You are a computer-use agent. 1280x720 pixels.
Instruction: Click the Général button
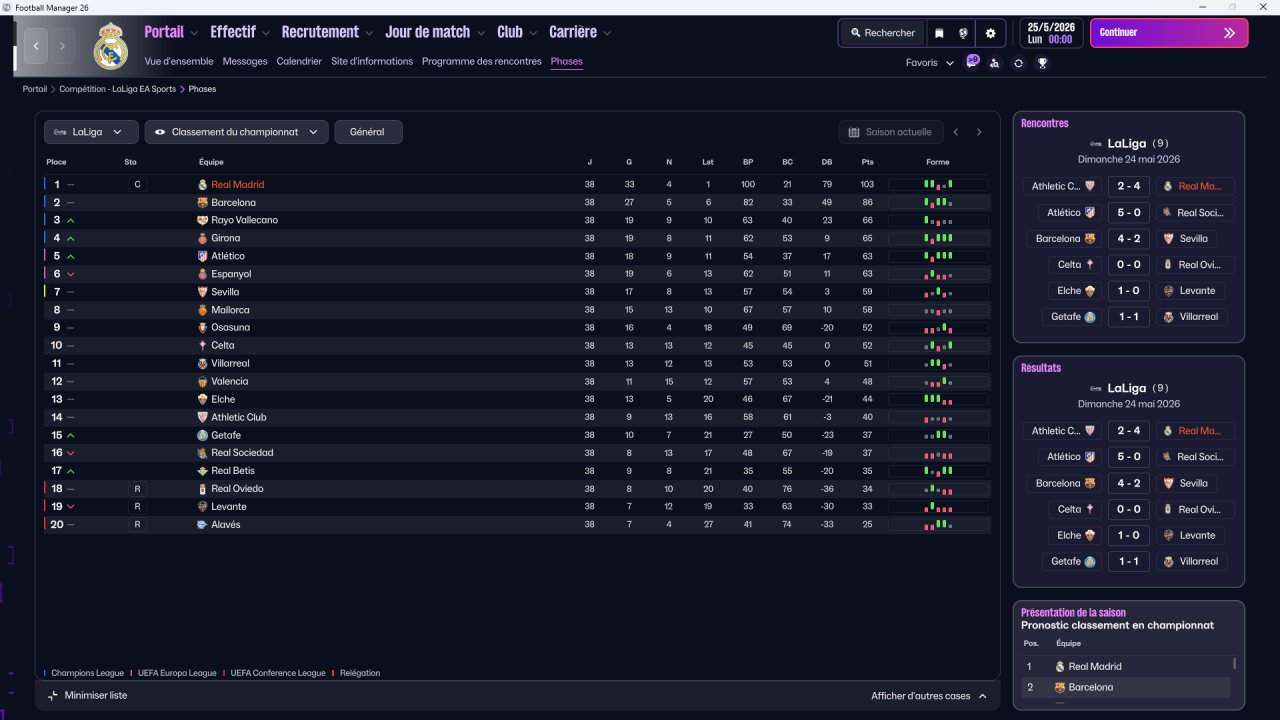point(368,132)
